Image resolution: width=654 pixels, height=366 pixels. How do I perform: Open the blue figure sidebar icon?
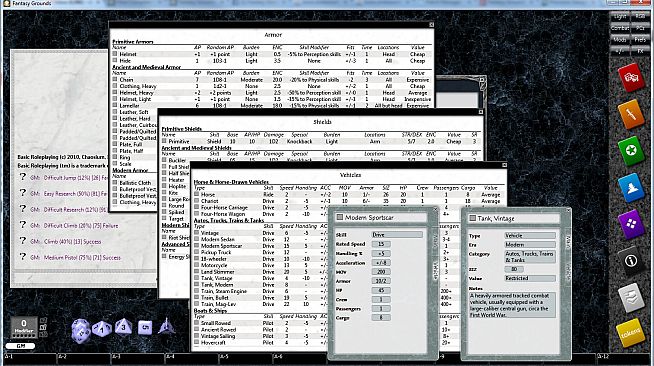(631, 188)
